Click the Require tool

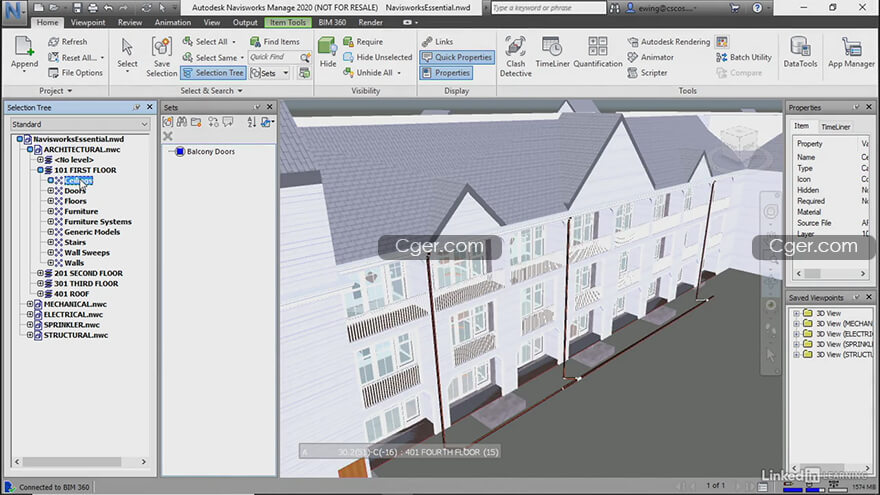coord(363,42)
